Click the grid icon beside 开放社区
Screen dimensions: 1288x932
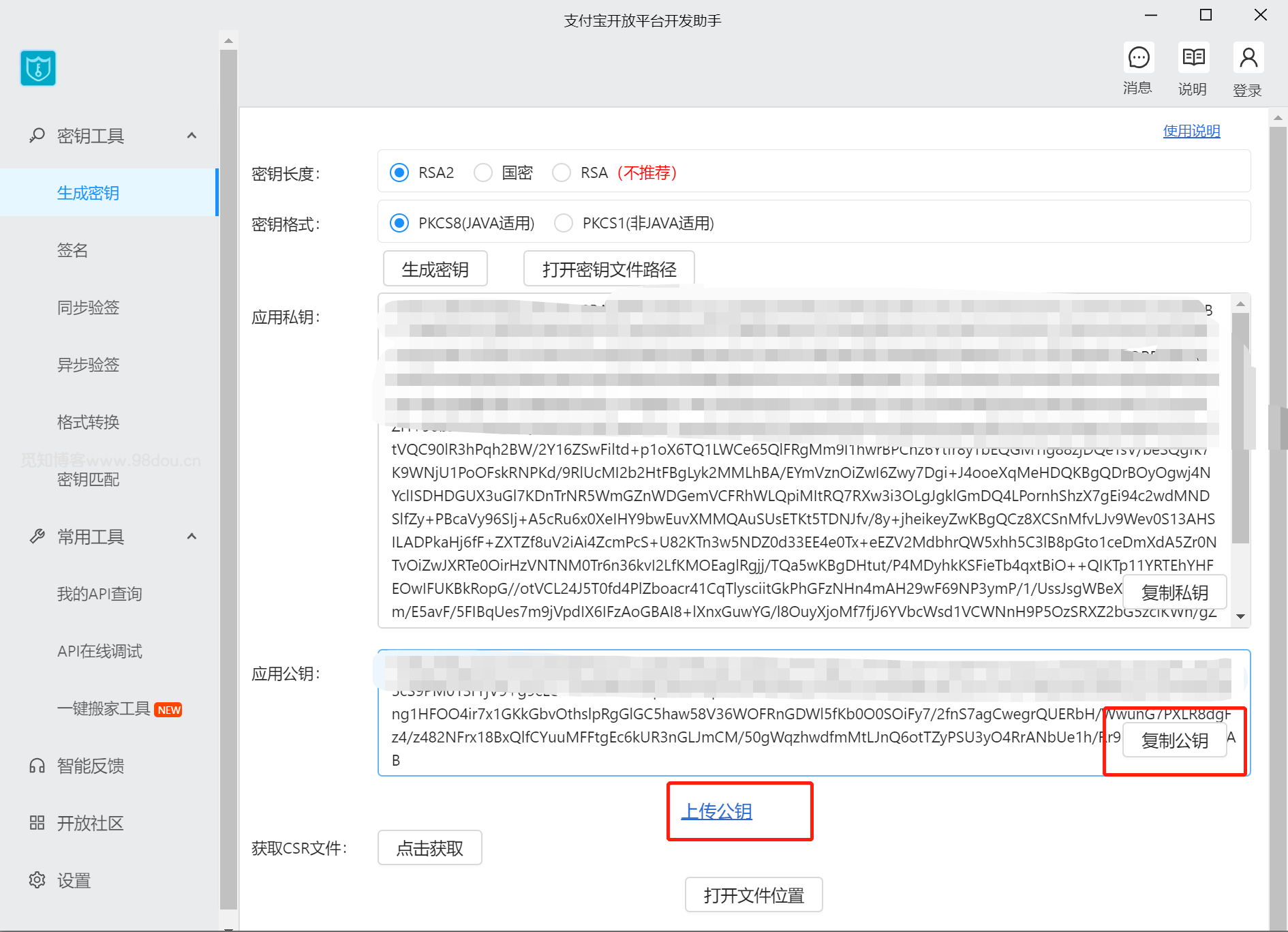[37, 823]
